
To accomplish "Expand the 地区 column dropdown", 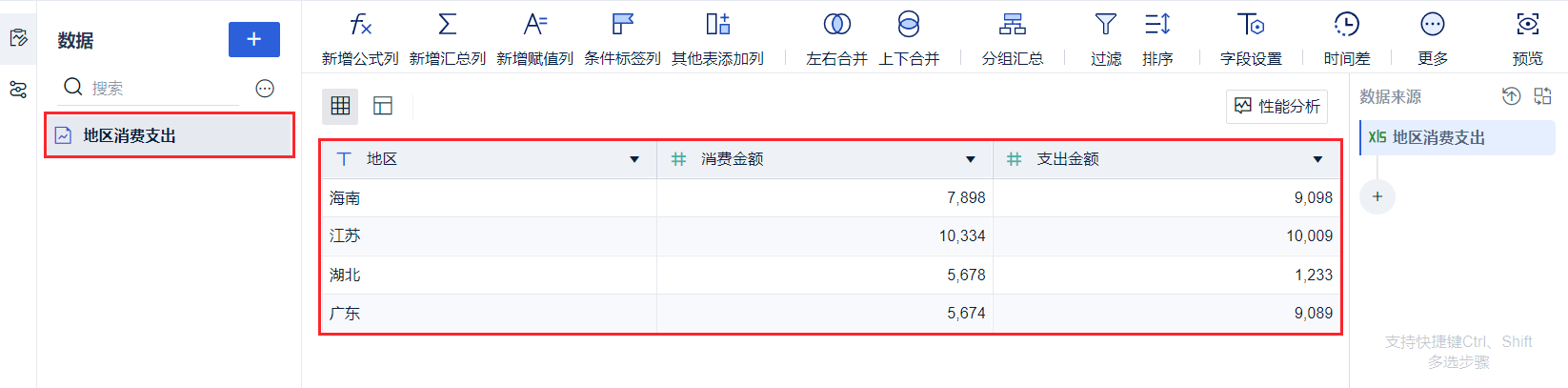I will tap(634, 159).
